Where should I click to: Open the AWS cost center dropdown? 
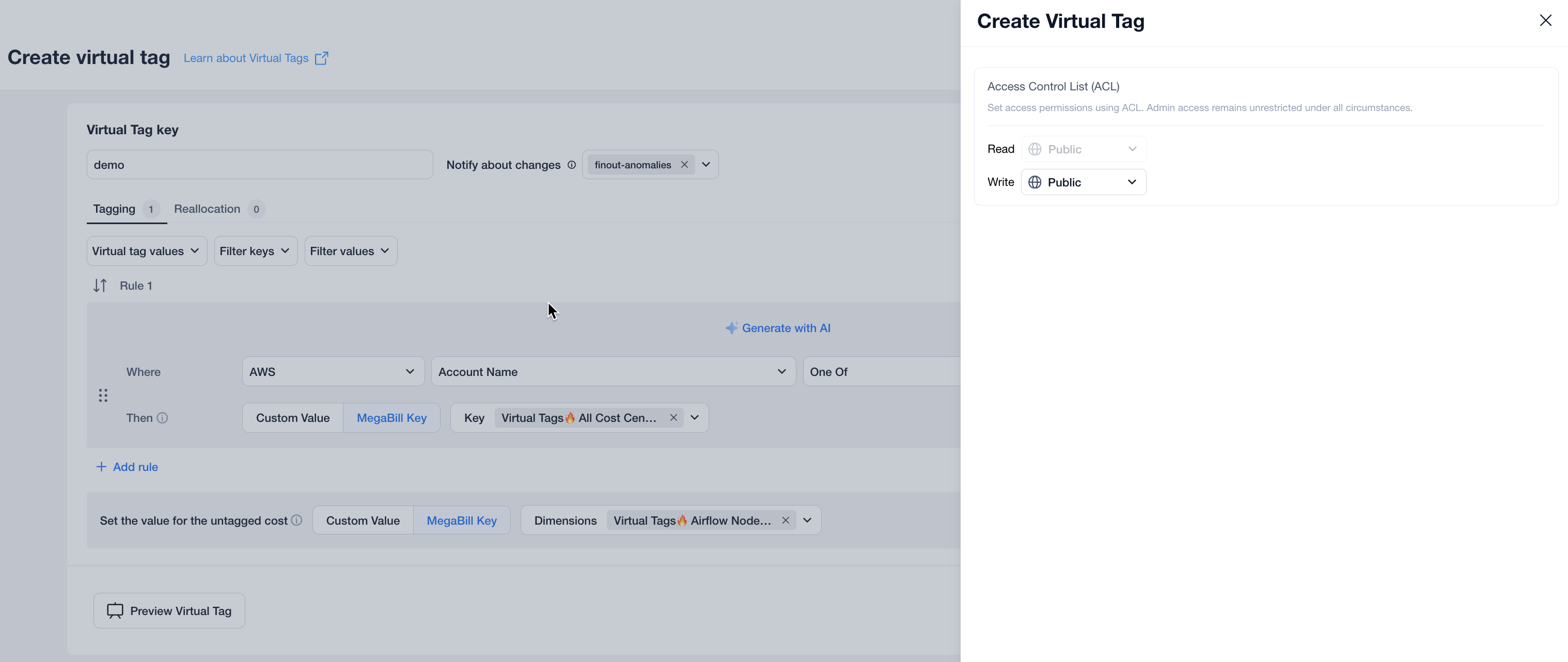[333, 372]
